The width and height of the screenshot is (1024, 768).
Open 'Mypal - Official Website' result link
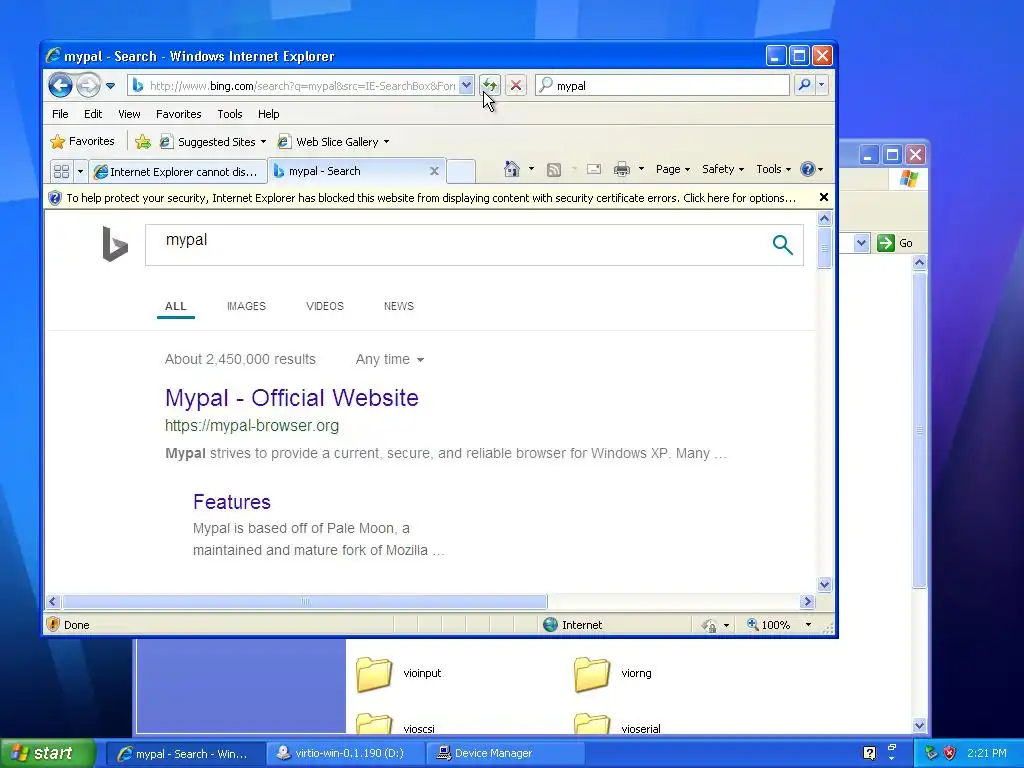pos(291,398)
